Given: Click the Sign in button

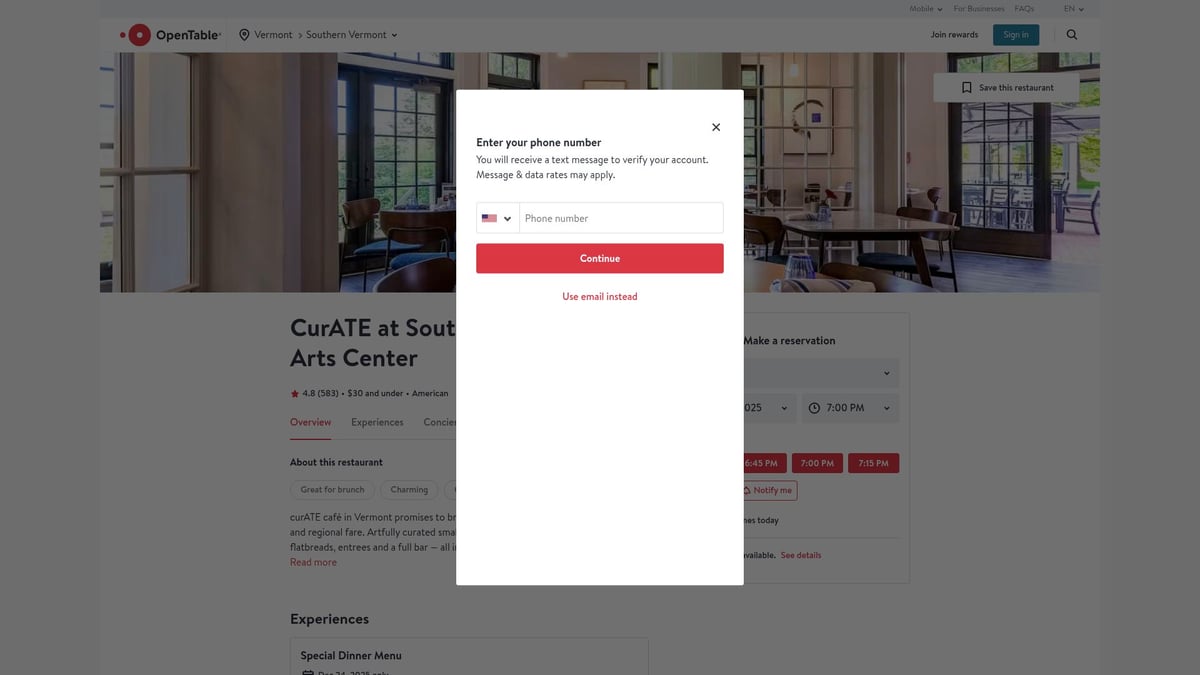Looking at the screenshot, I should pos(1016,35).
